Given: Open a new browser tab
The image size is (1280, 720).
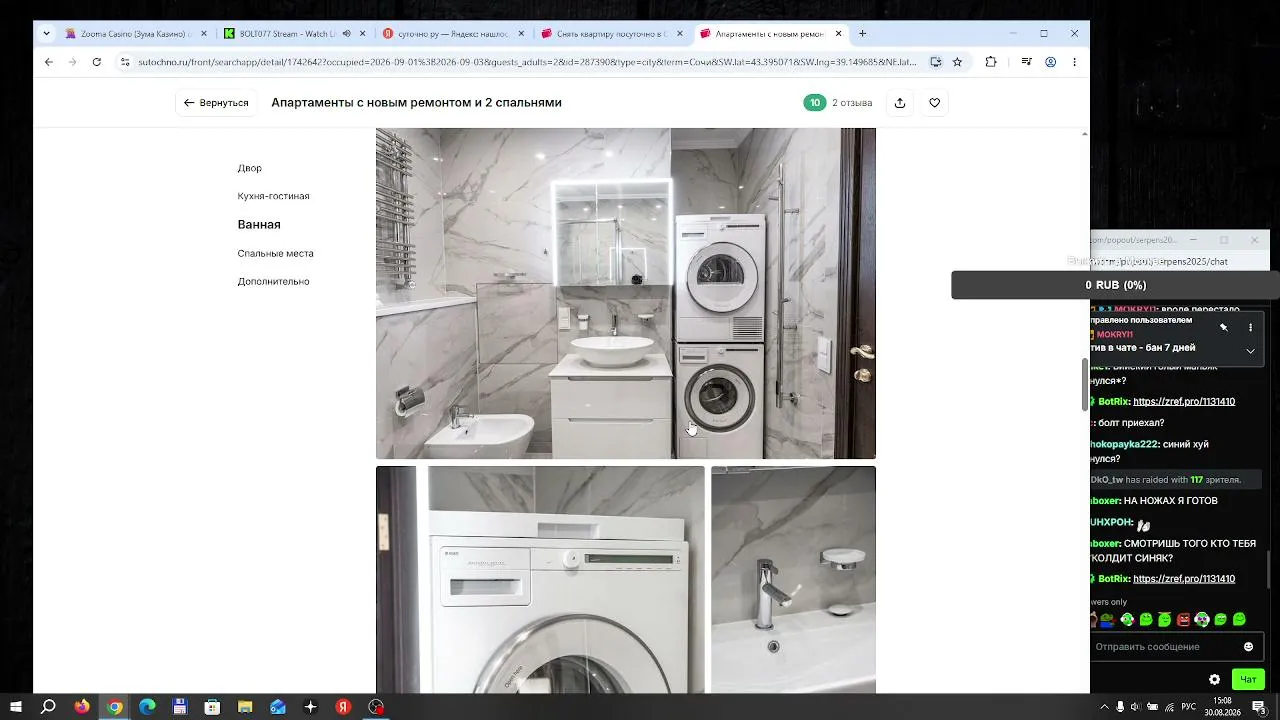Looking at the screenshot, I should (862, 33).
